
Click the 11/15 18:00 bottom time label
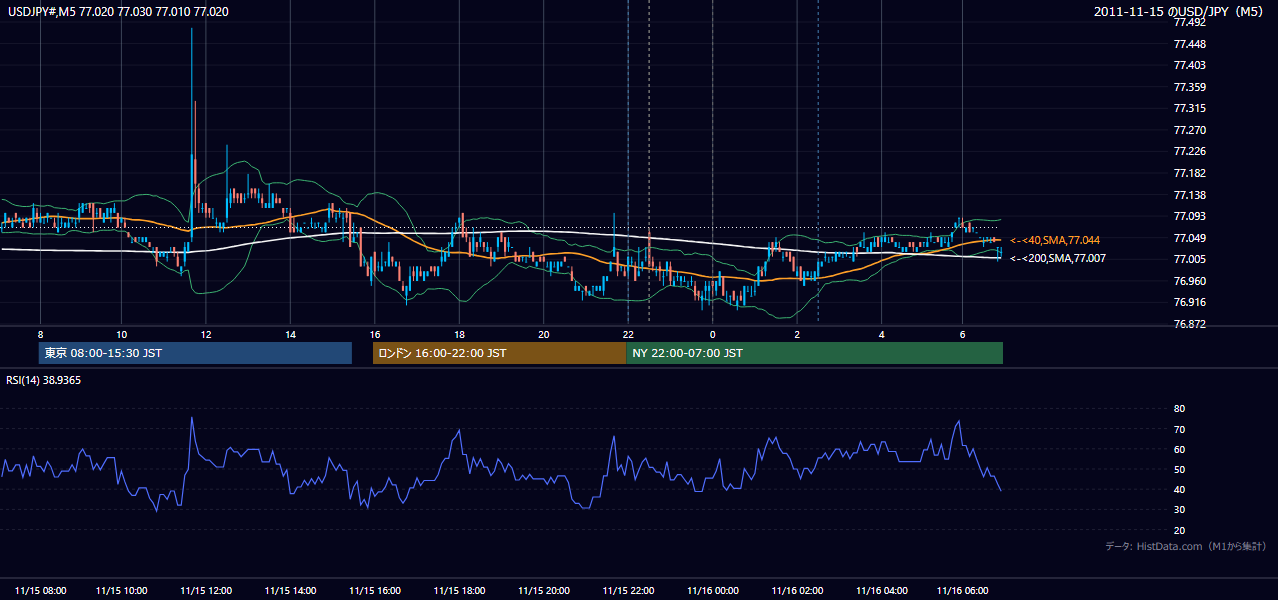point(460,591)
